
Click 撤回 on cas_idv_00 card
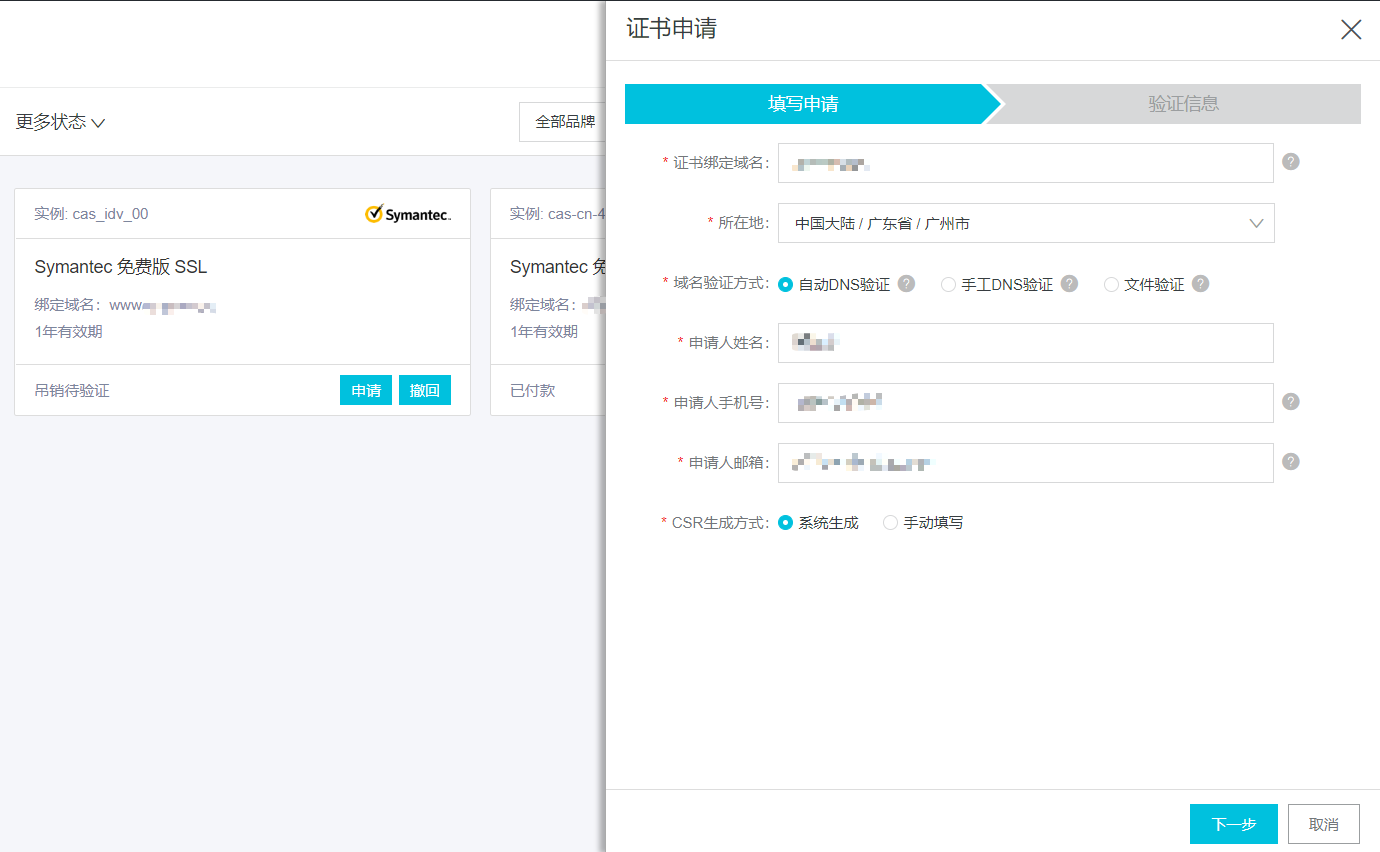click(425, 390)
